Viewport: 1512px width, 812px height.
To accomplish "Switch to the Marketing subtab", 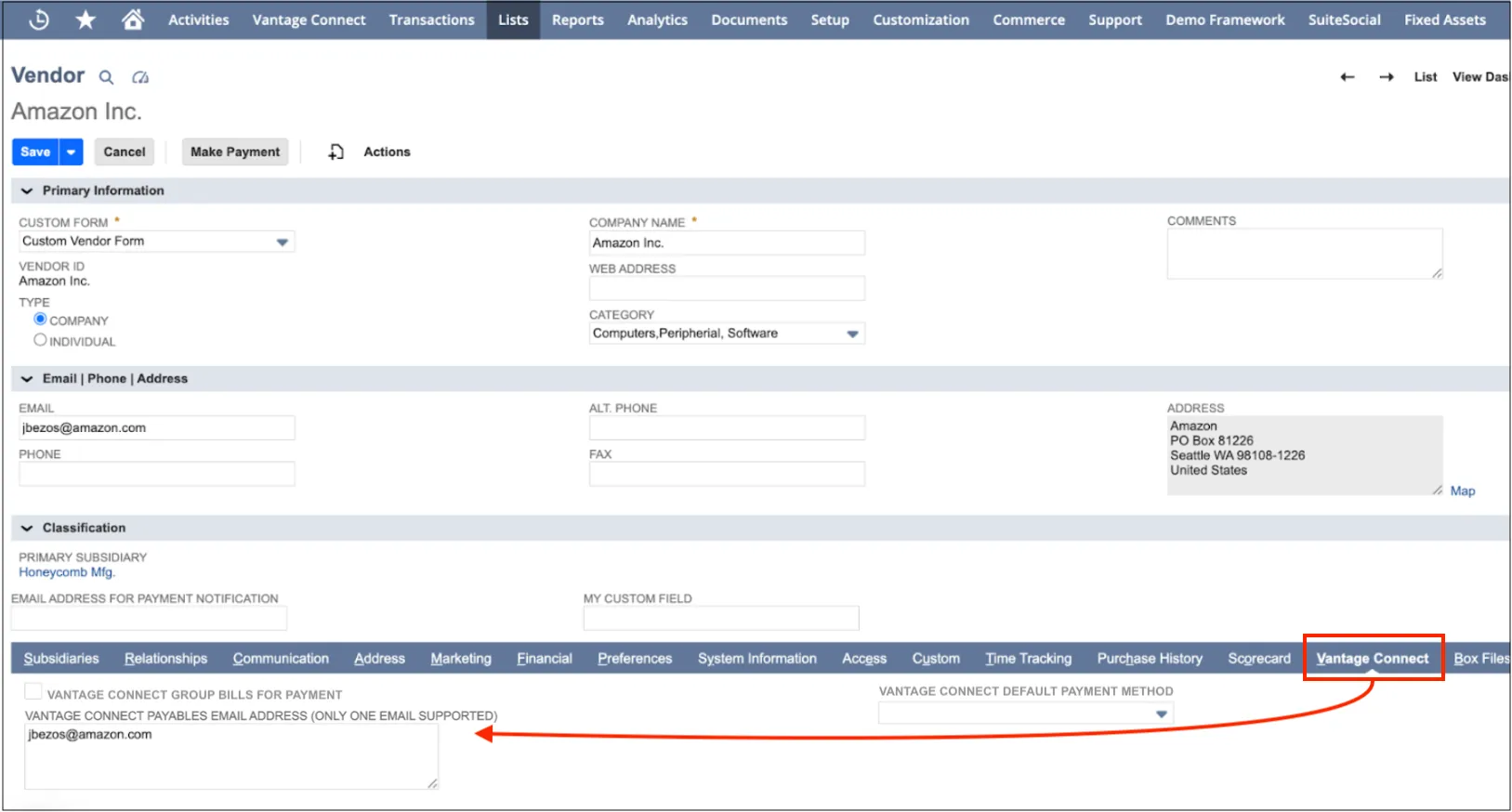I will (461, 658).
